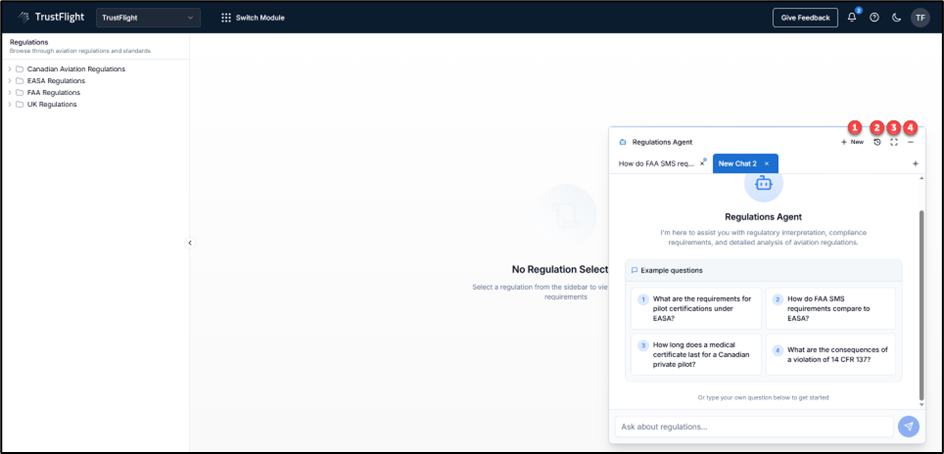Collapse the regulations sidebar arrow
944x454 pixels.
190,243
